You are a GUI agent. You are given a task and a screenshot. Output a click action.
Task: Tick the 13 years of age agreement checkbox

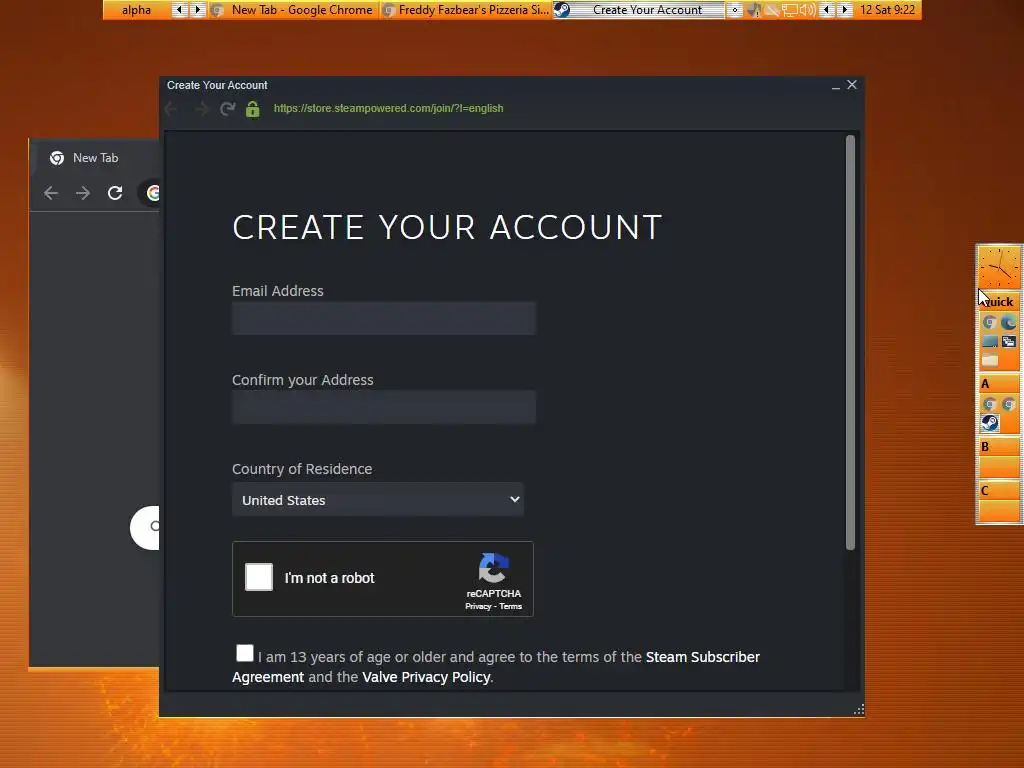coord(245,653)
